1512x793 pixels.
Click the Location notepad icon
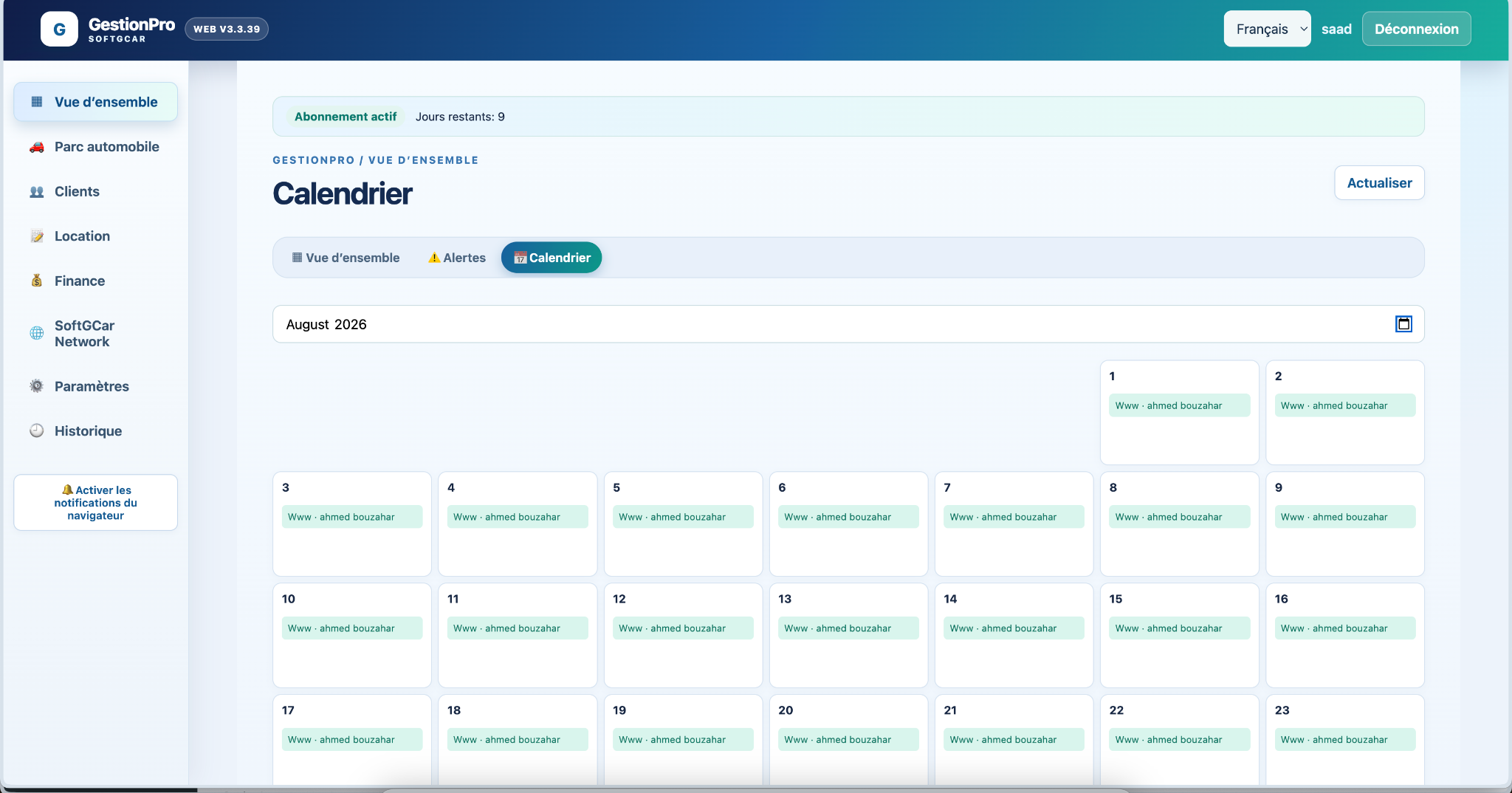(37, 236)
